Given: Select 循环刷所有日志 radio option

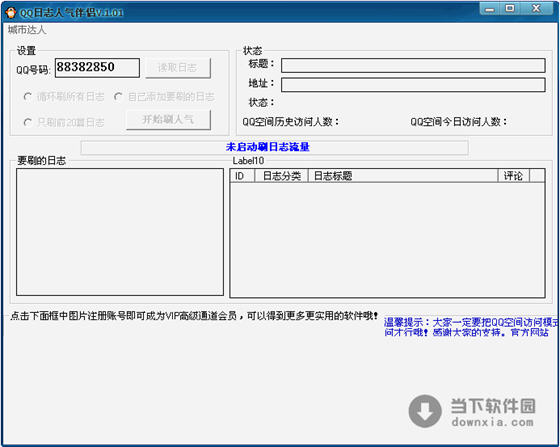Looking at the screenshot, I should 64,97.
